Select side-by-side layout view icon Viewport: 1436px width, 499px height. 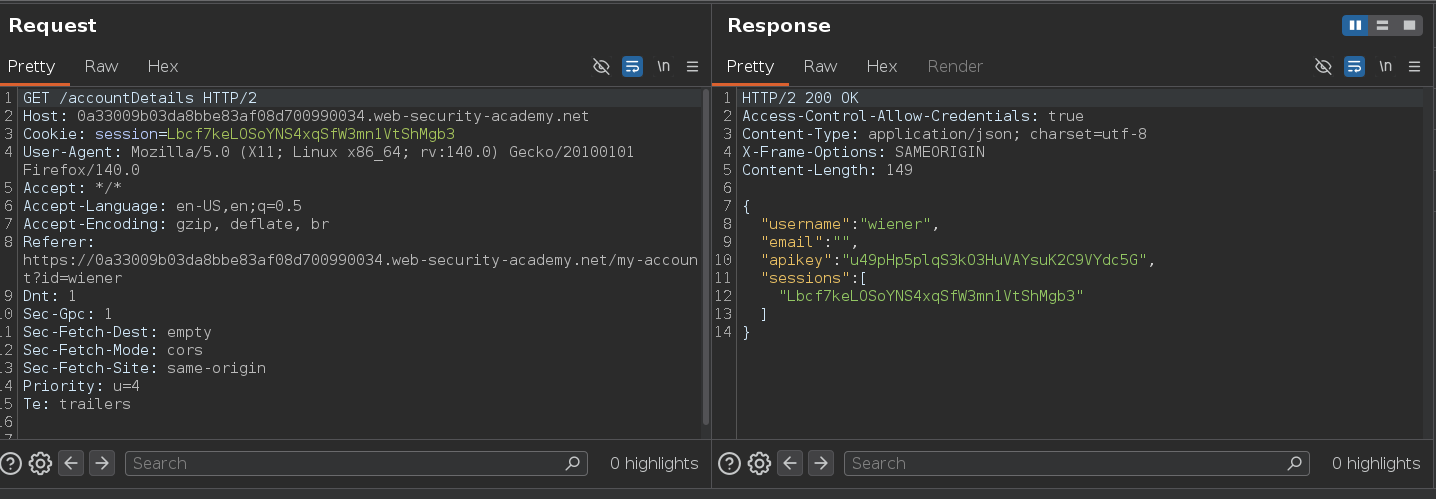coord(1356,25)
